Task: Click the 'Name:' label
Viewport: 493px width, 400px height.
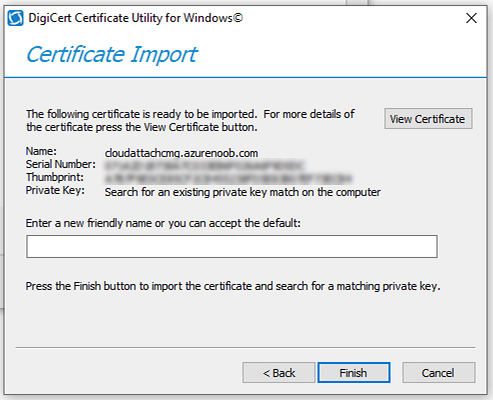Action: pos(41,151)
